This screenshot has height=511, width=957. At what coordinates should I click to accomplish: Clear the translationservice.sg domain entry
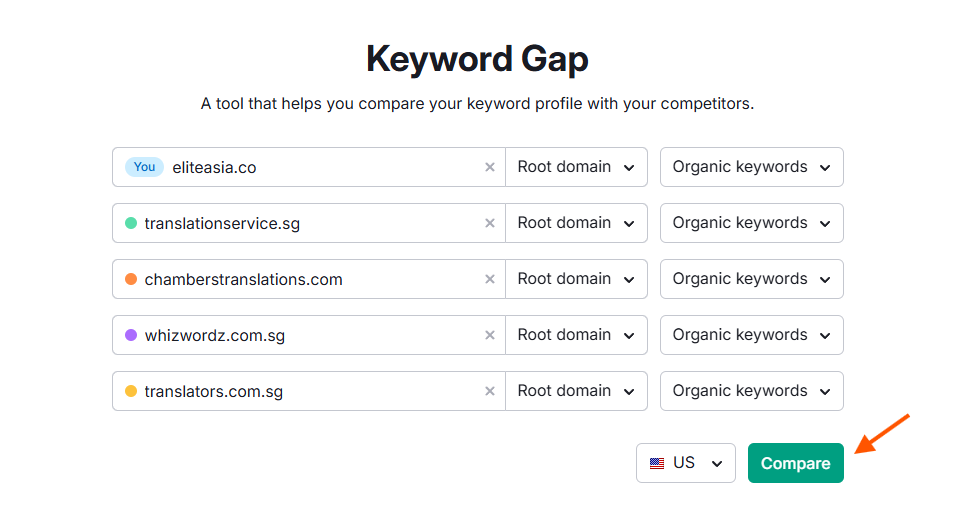click(x=490, y=223)
